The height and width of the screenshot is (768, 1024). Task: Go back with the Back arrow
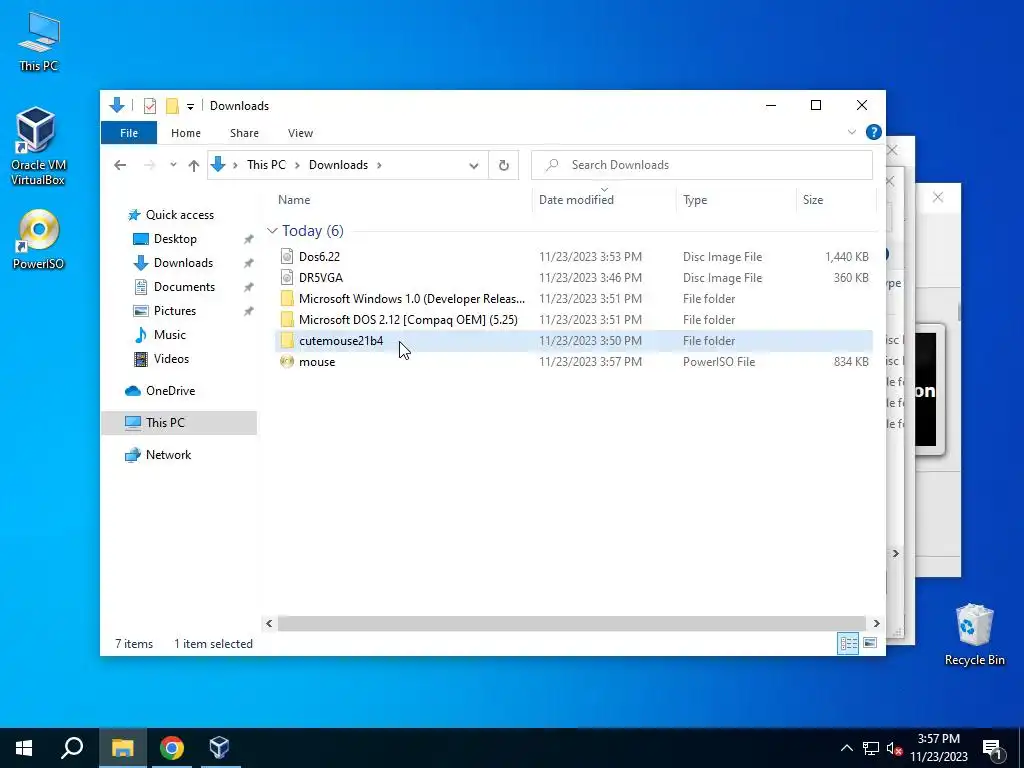(x=120, y=165)
